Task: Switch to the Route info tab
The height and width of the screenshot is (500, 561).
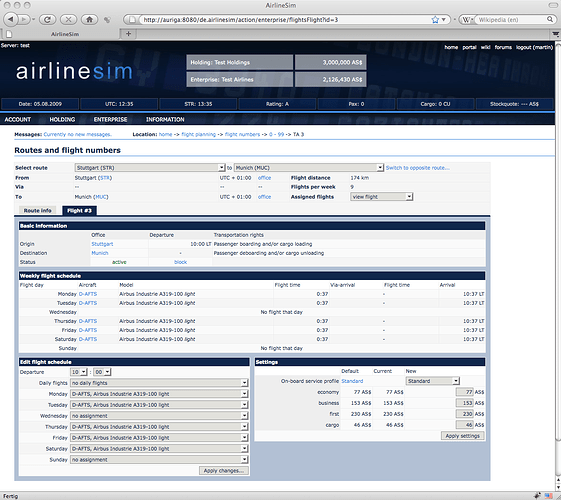Action: click(38, 210)
